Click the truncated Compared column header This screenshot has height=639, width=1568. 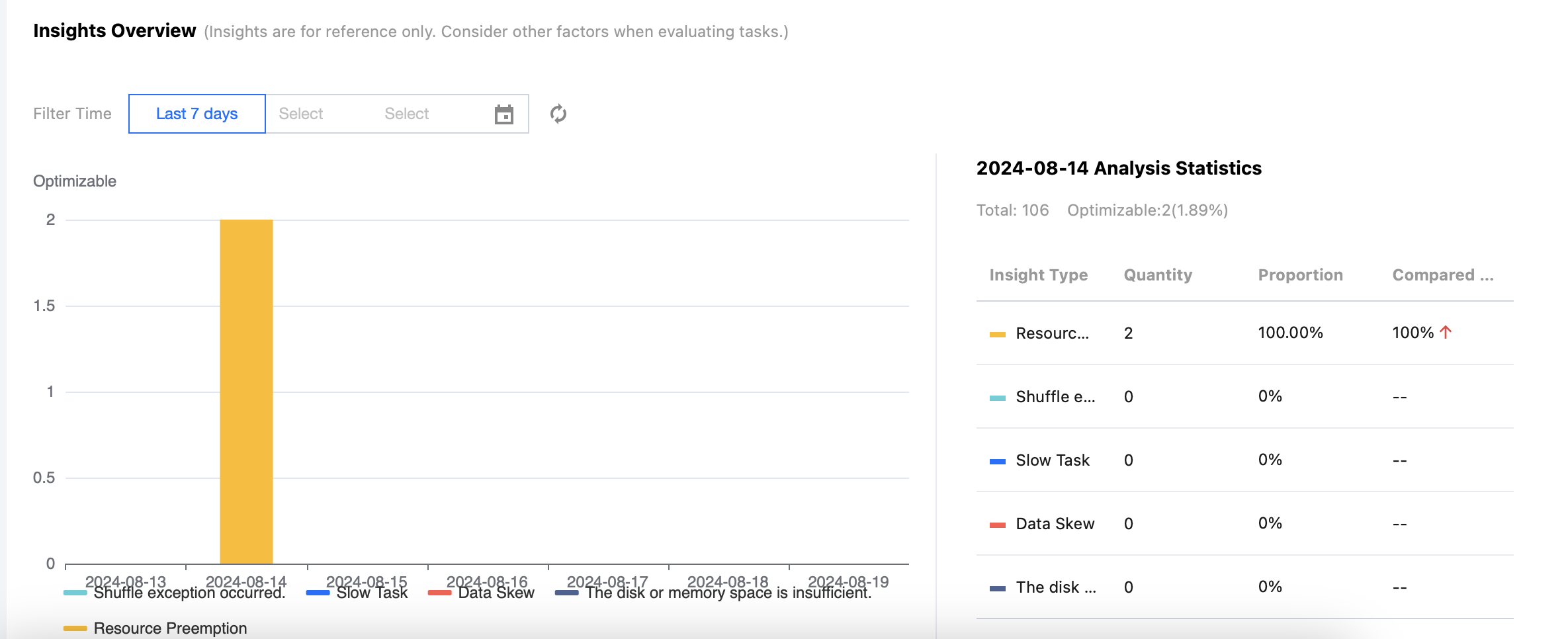(x=1442, y=275)
